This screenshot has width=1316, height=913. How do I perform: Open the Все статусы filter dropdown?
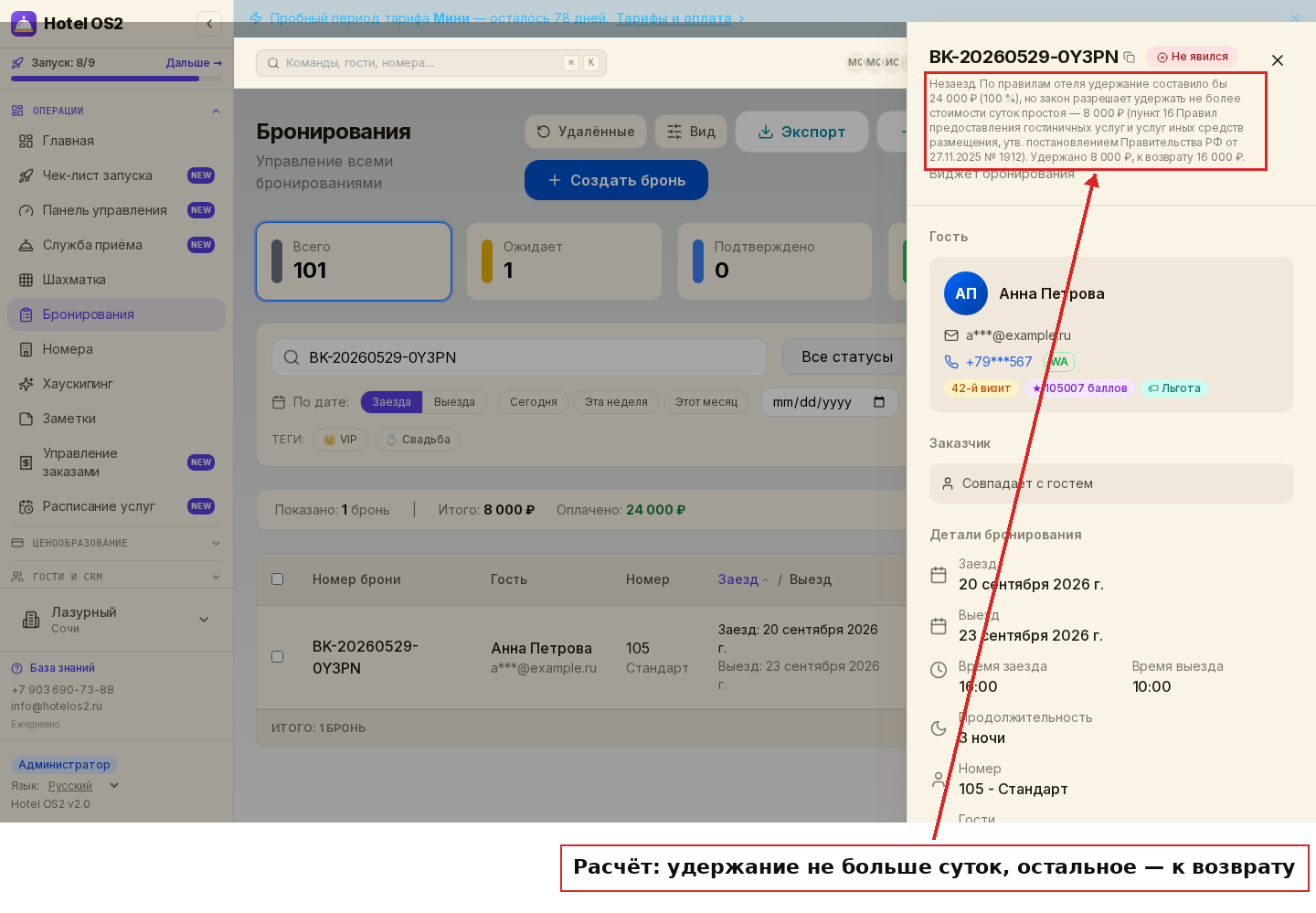pyautogui.click(x=846, y=357)
